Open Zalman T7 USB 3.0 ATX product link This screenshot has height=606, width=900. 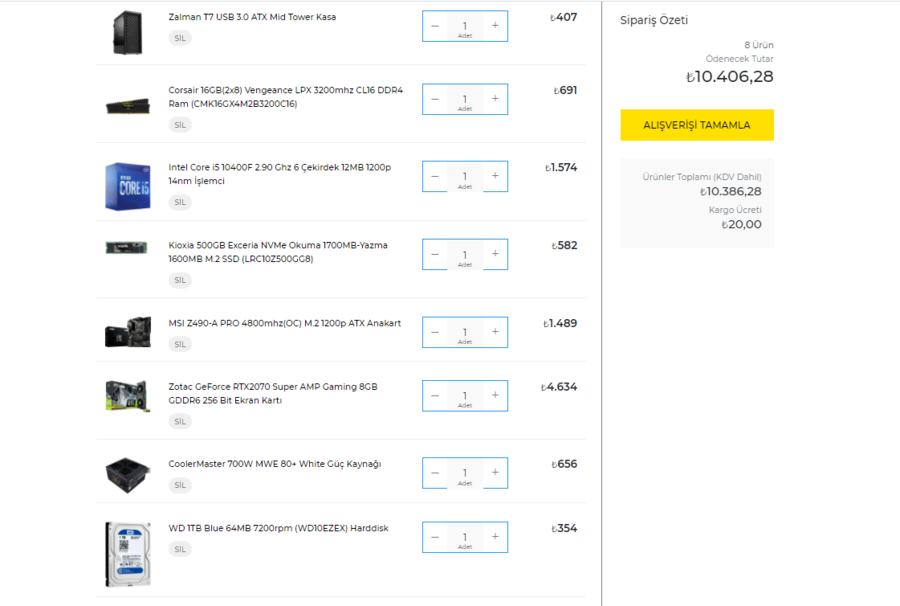point(252,17)
